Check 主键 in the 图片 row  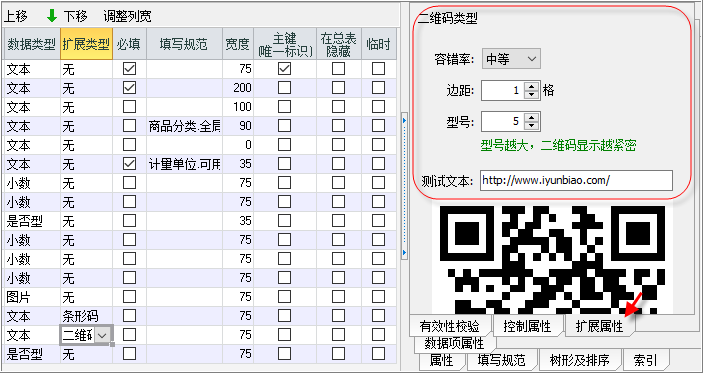(x=284, y=297)
